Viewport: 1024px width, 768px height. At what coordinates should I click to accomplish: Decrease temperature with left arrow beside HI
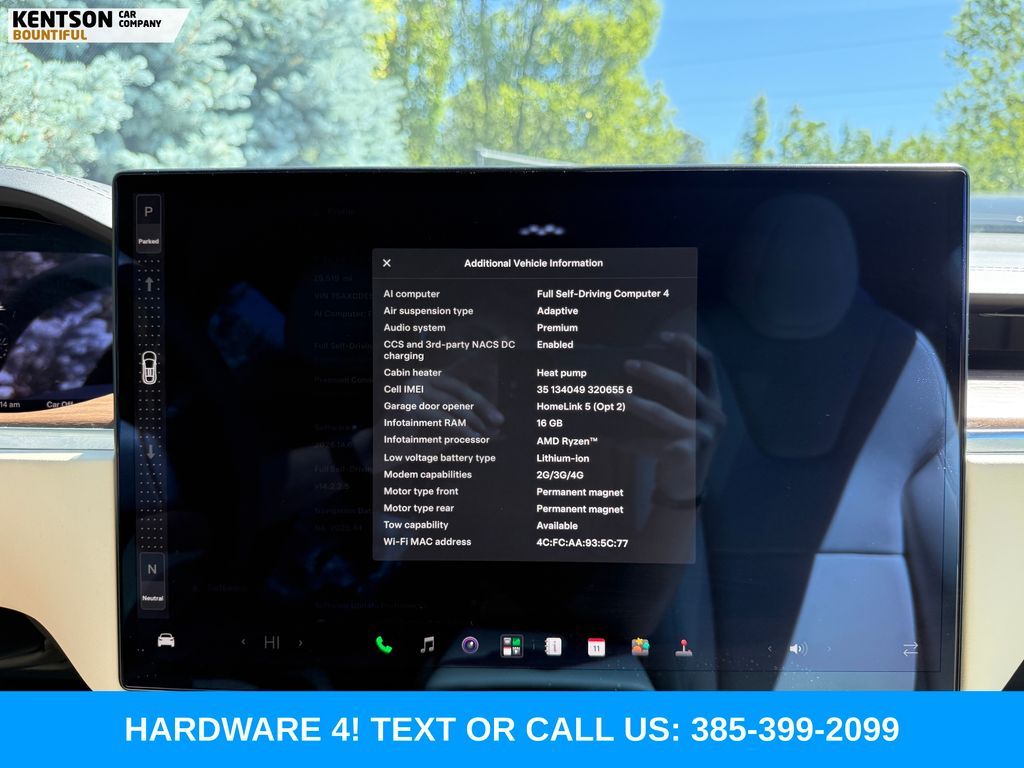point(244,642)
